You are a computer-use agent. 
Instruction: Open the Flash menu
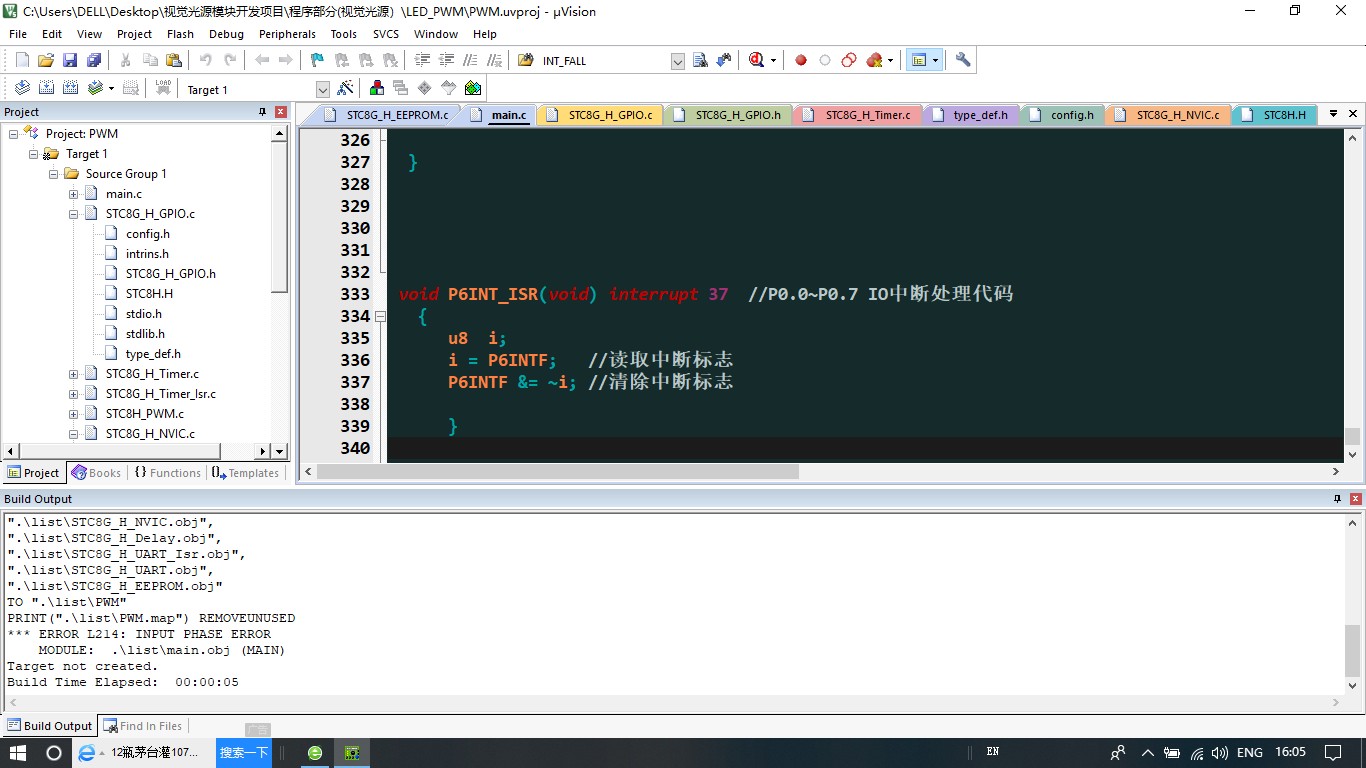coord(180,33)
